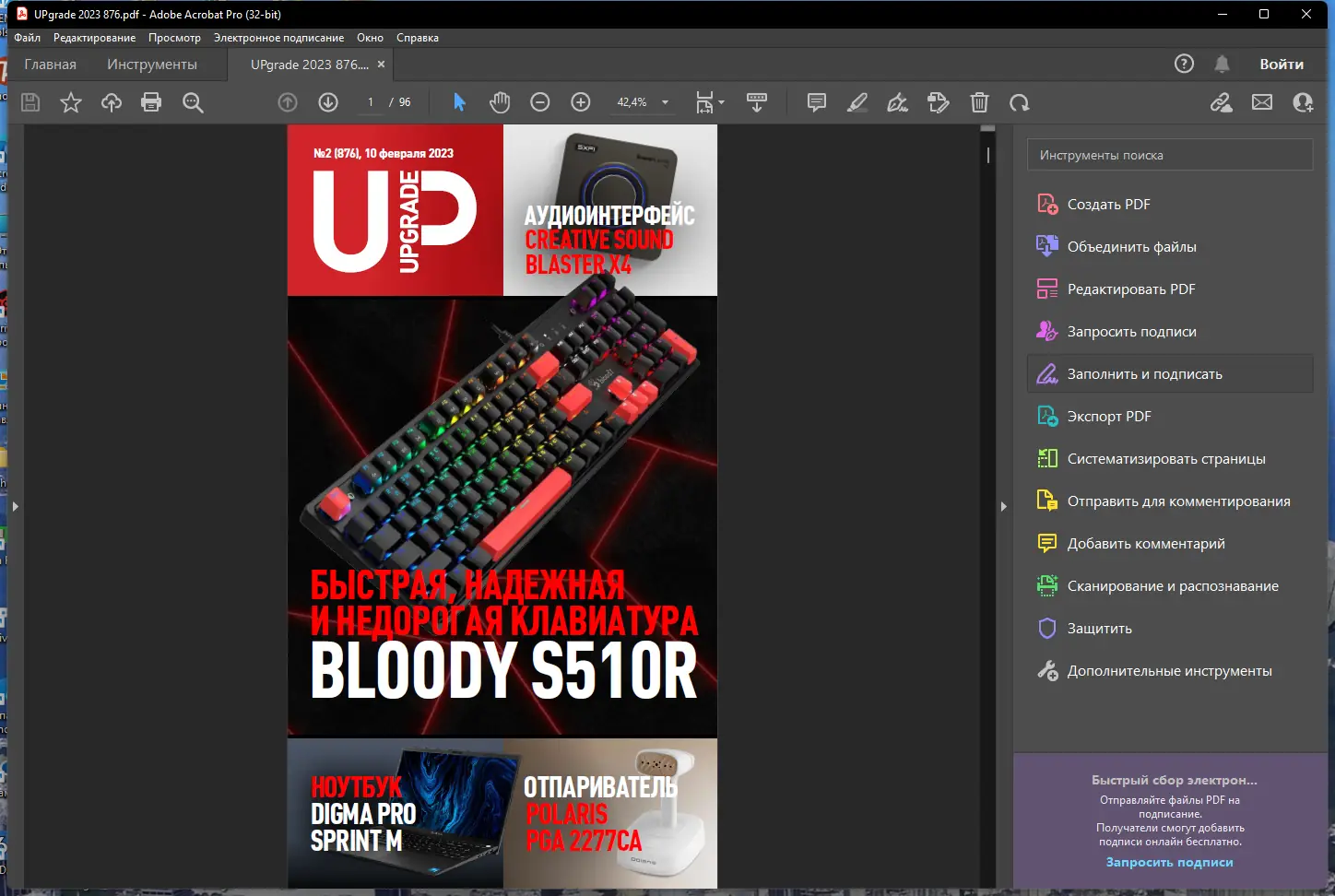Print the document with the printer icon
The width and height of the screenshot is (1335, 896).
click(151, 102)
